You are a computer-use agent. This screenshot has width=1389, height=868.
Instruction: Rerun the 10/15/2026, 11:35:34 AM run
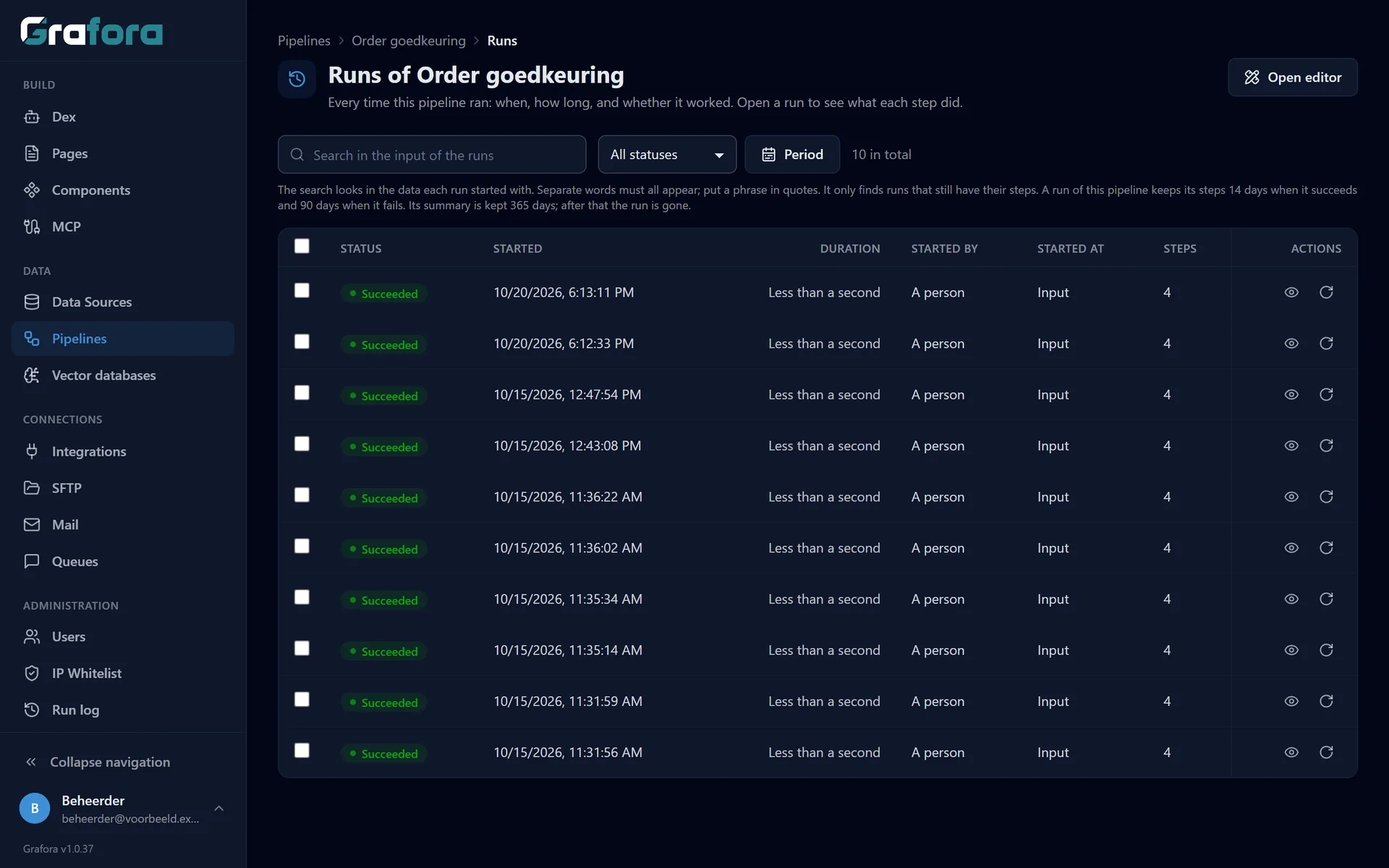pos(1326,599)
